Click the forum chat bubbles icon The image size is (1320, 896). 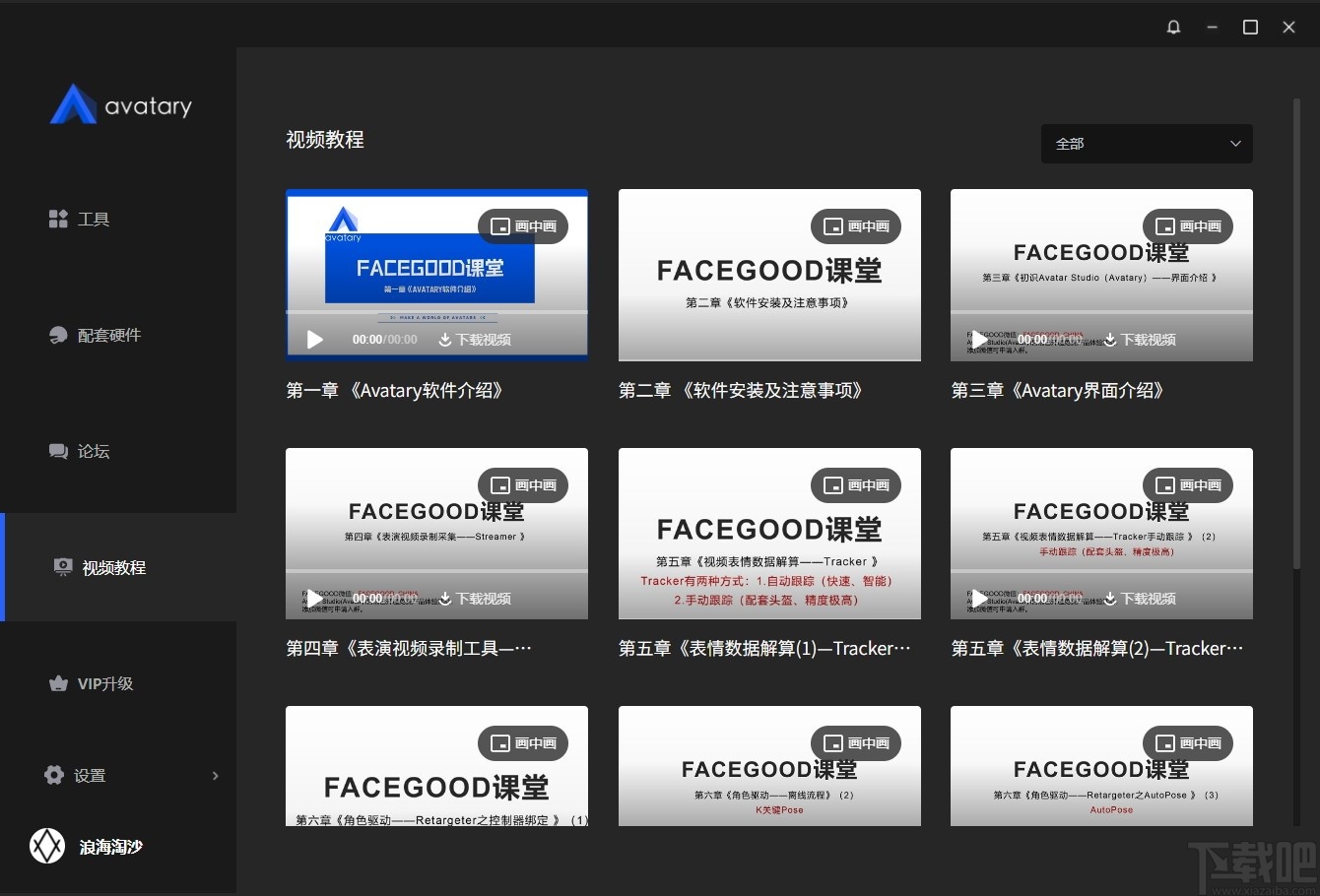(x=58, y=451)
